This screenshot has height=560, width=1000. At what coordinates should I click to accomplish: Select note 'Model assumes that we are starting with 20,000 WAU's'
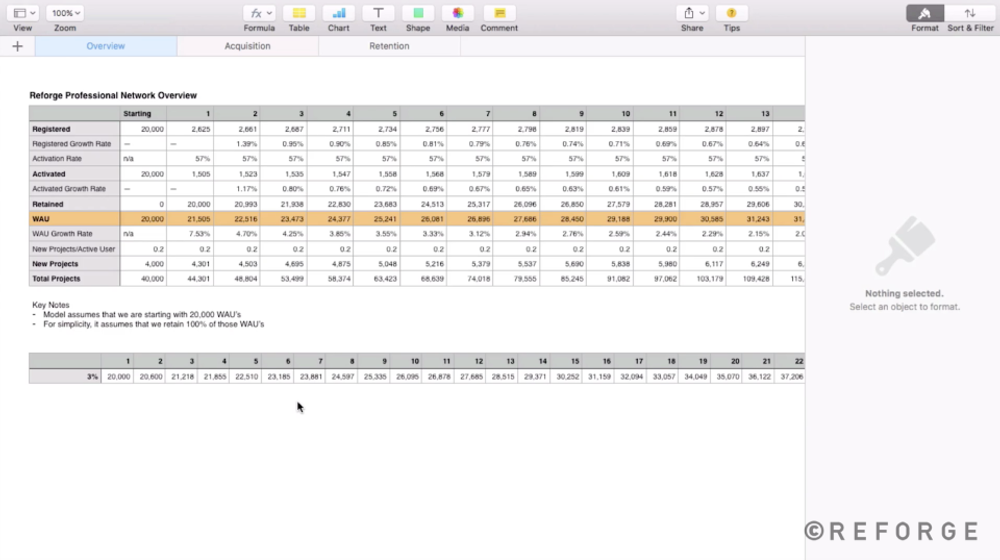coord(142,314)
